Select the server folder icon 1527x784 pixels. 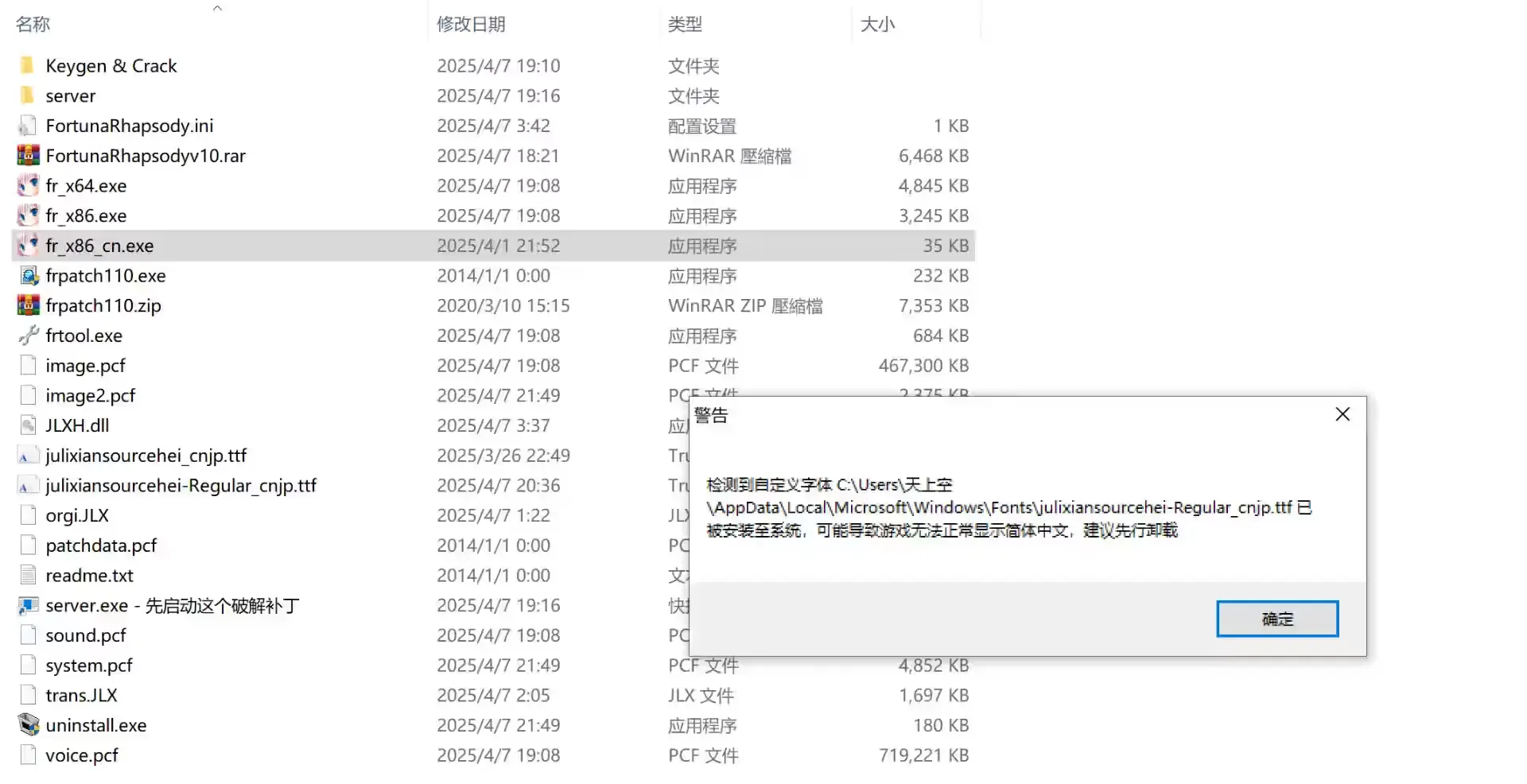(28, 95)
